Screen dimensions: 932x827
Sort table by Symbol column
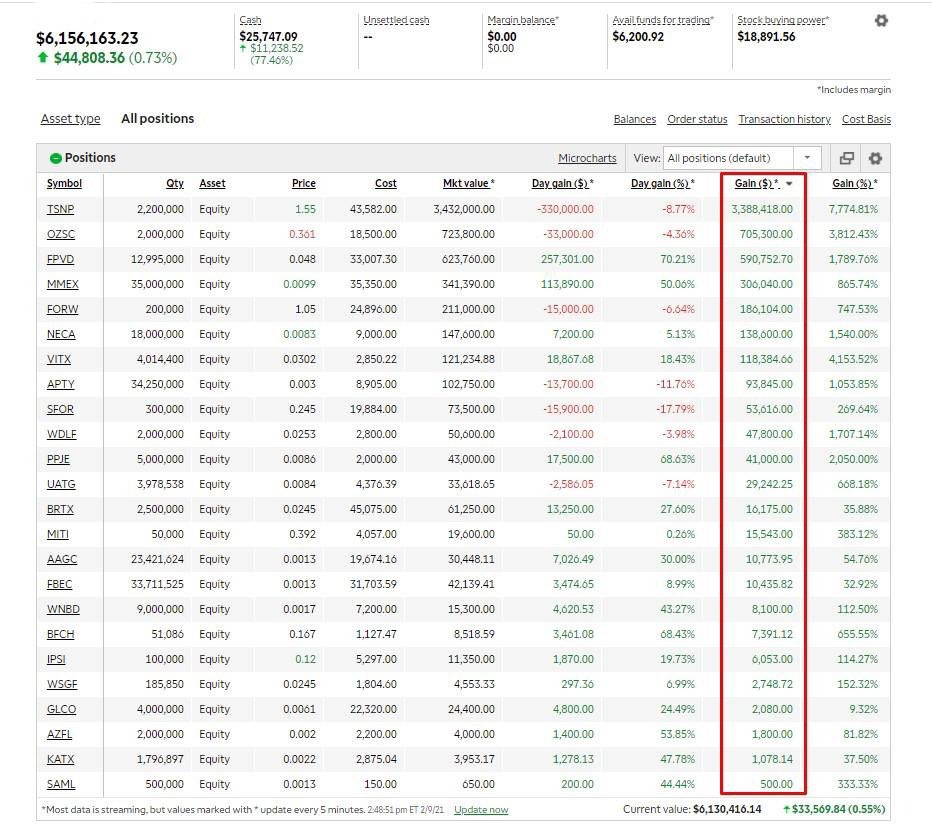tap(64, 184)
